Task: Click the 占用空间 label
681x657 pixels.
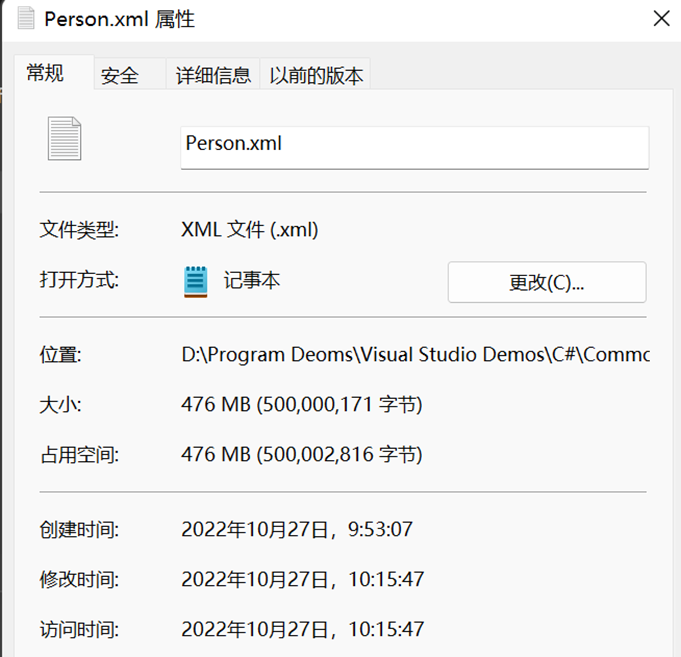Action: (x=79, y=455)
